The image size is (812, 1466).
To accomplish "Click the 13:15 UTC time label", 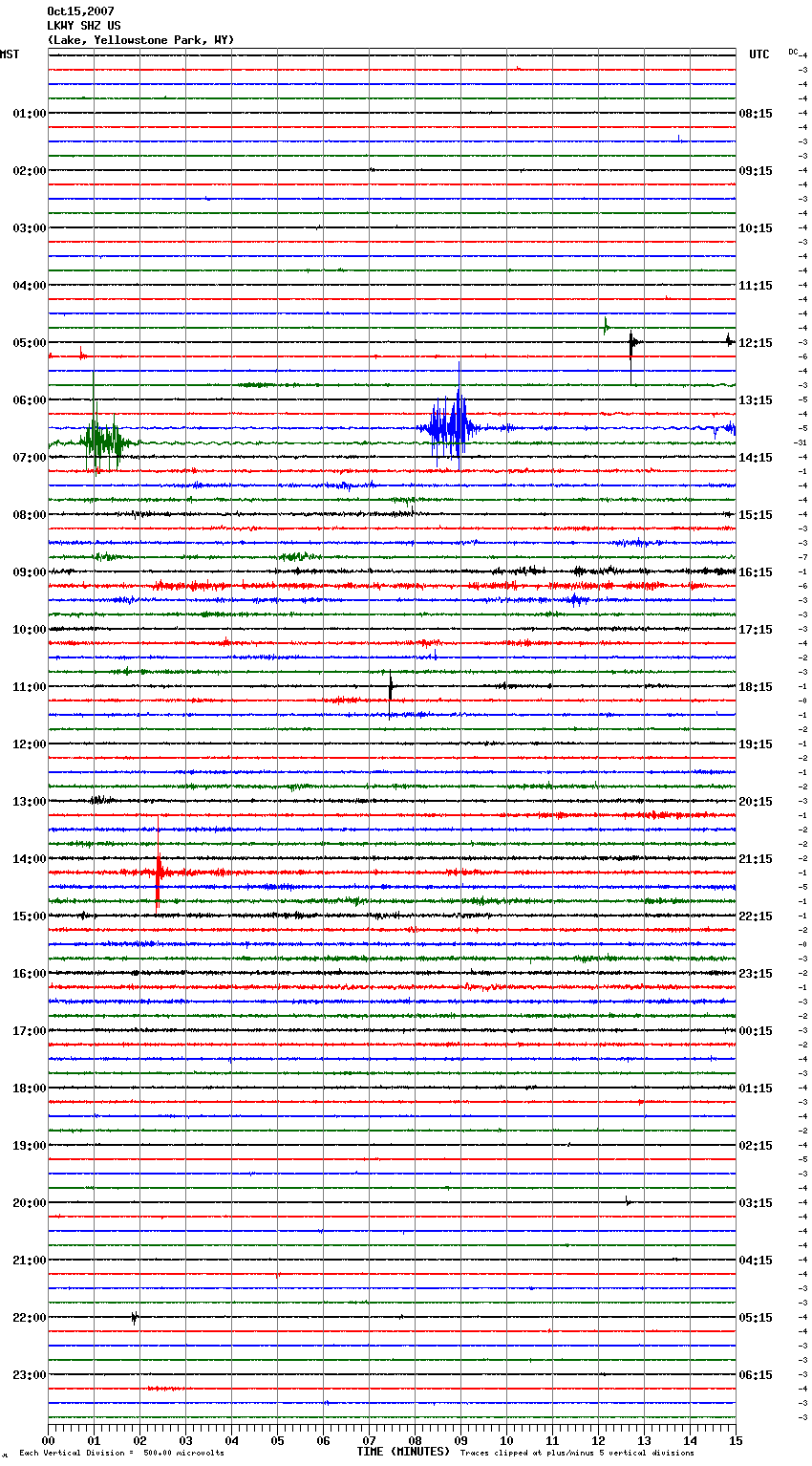I will [x=756, y=400].
